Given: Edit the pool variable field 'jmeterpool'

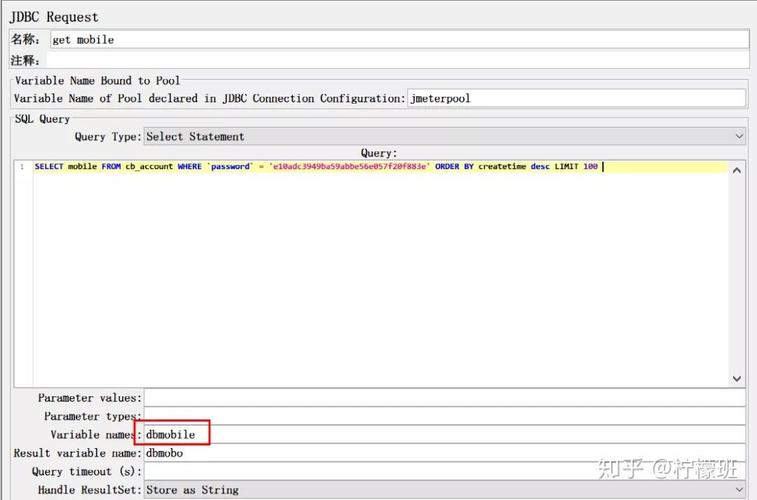Looking at the screenshot, I should 576,98.
